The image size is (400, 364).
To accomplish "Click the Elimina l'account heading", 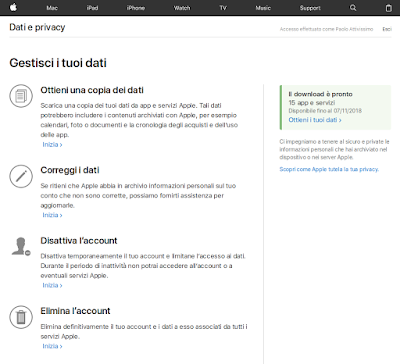I will pyautogui.click(x=75, y=311).
